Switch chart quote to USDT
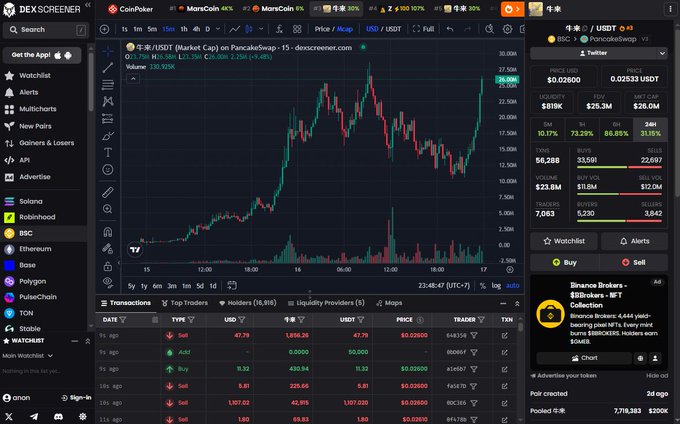The height and width of the screenshot is (424, 680). (393, 29)
